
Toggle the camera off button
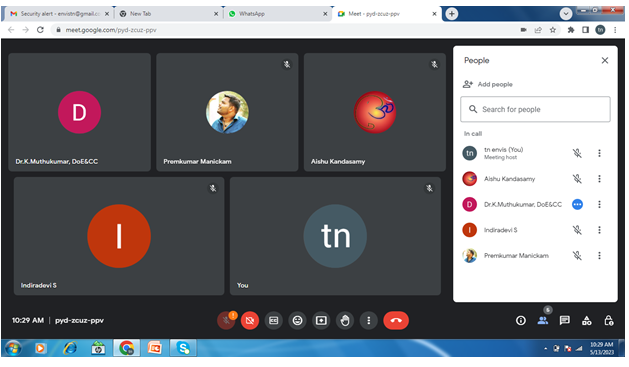point(250,321)
